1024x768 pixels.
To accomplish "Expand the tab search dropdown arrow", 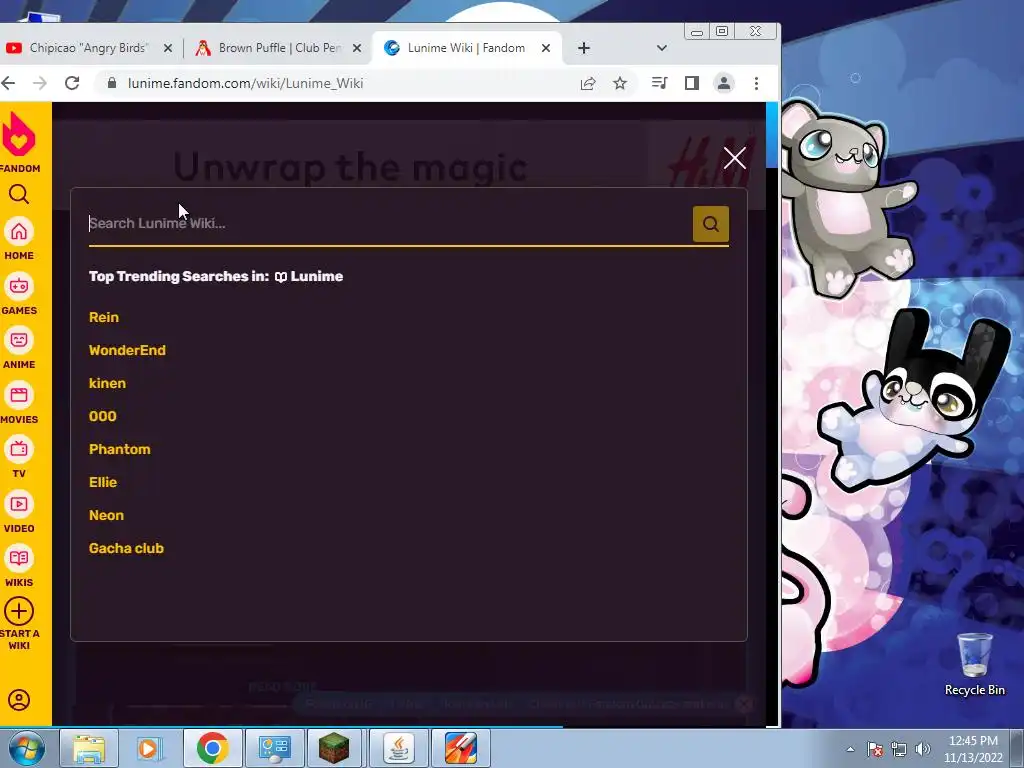I will pos(662,48).
